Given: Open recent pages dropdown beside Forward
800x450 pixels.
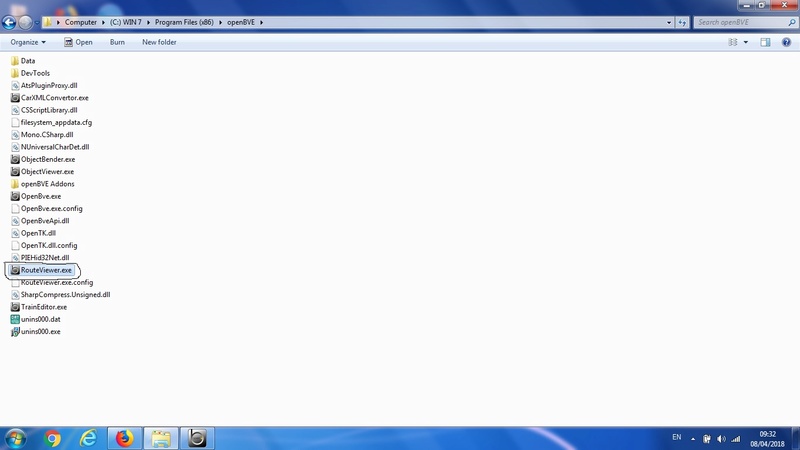Looking at the screenshot, I should coord(37,22).
